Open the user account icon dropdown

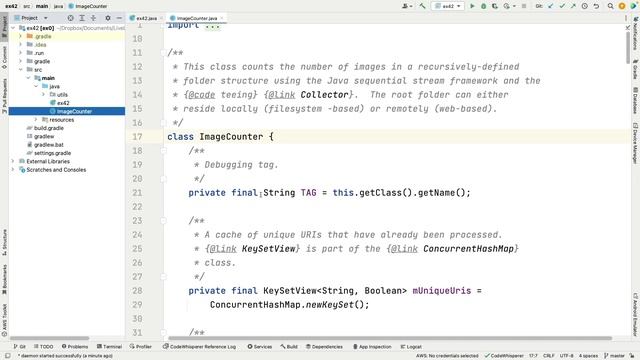coord(407,6)
